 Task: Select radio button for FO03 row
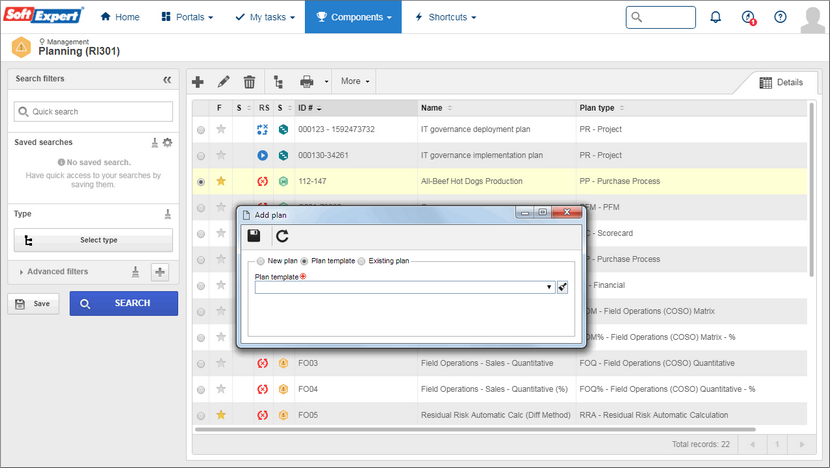[201, 364]
